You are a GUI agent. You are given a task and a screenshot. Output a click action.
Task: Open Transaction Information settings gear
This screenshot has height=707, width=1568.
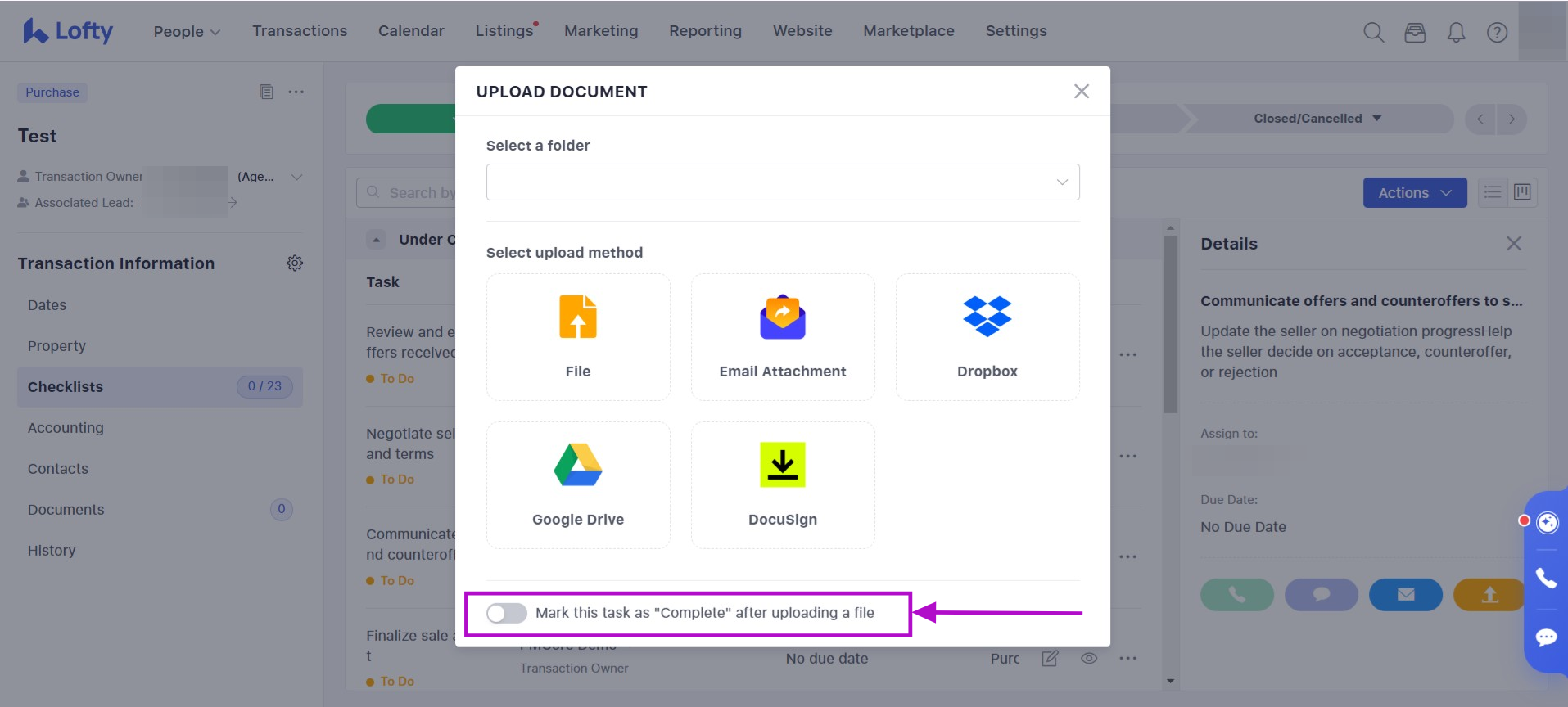coord(295,263)
